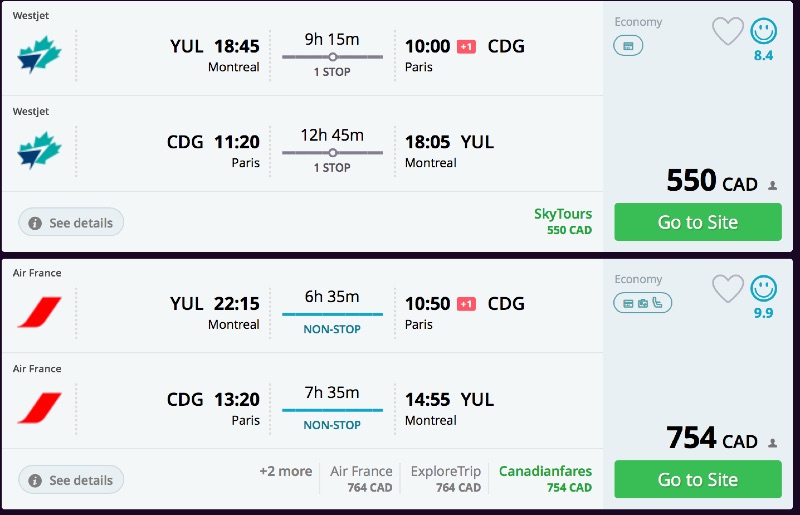Viewport: 800px width, 515px height.
Task: Click the Air France logo on outbound flight
Action: tap(39, 313)
